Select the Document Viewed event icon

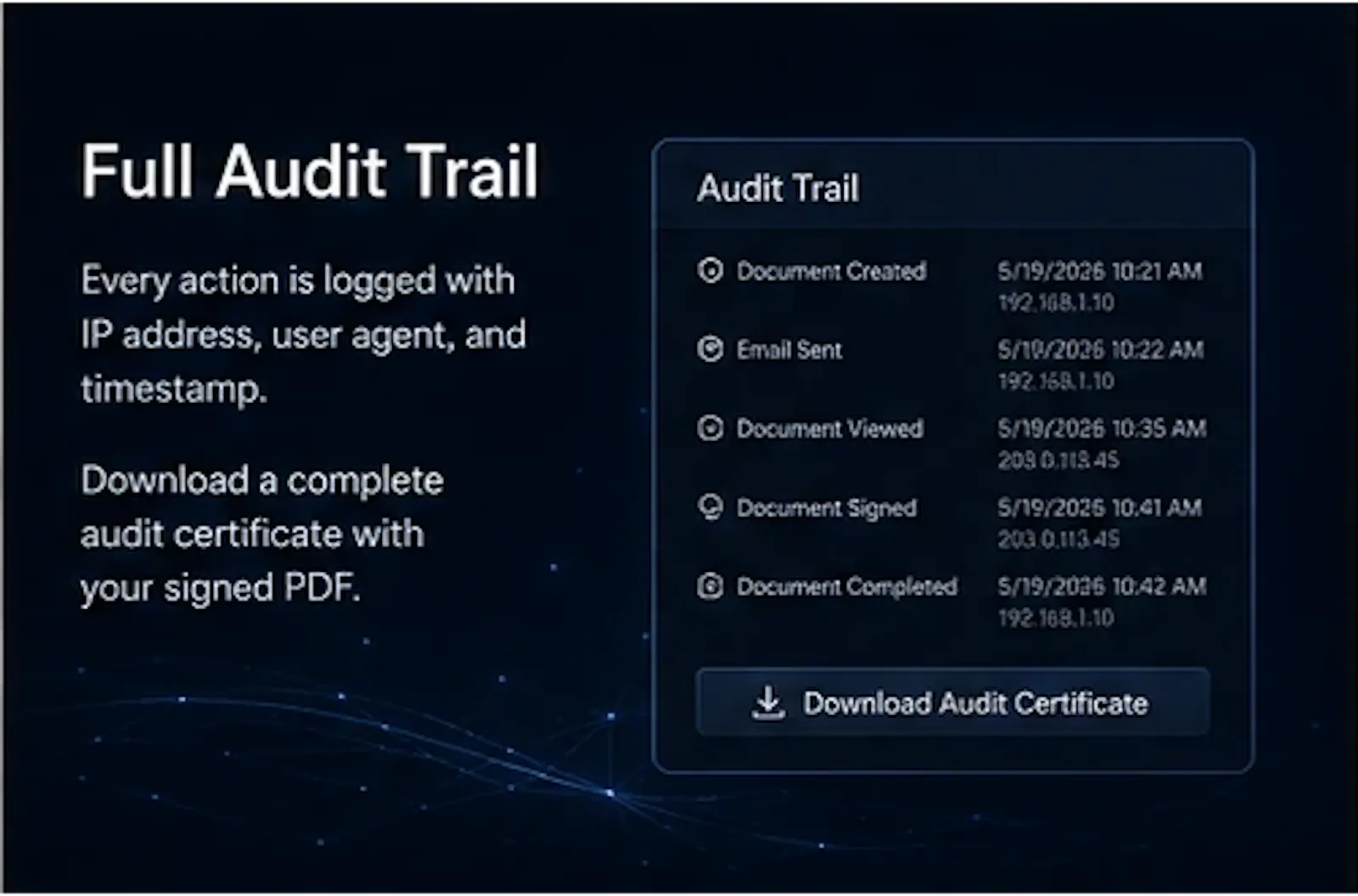click(x=710, y=428)
